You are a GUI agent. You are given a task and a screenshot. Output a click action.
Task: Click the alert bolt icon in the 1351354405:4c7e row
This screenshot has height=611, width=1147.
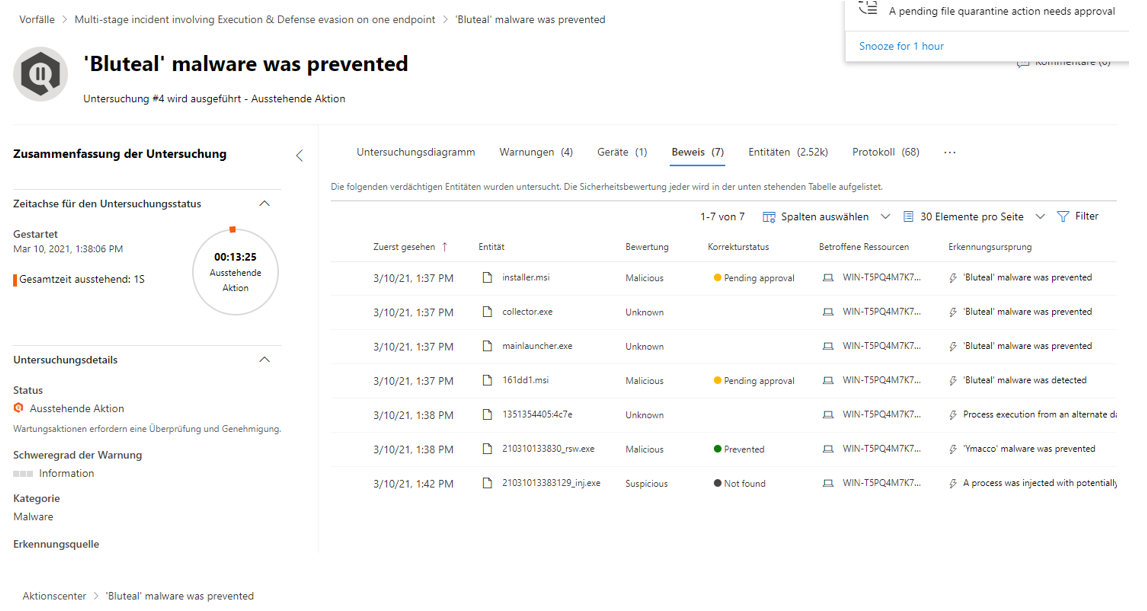click(952, 415)
